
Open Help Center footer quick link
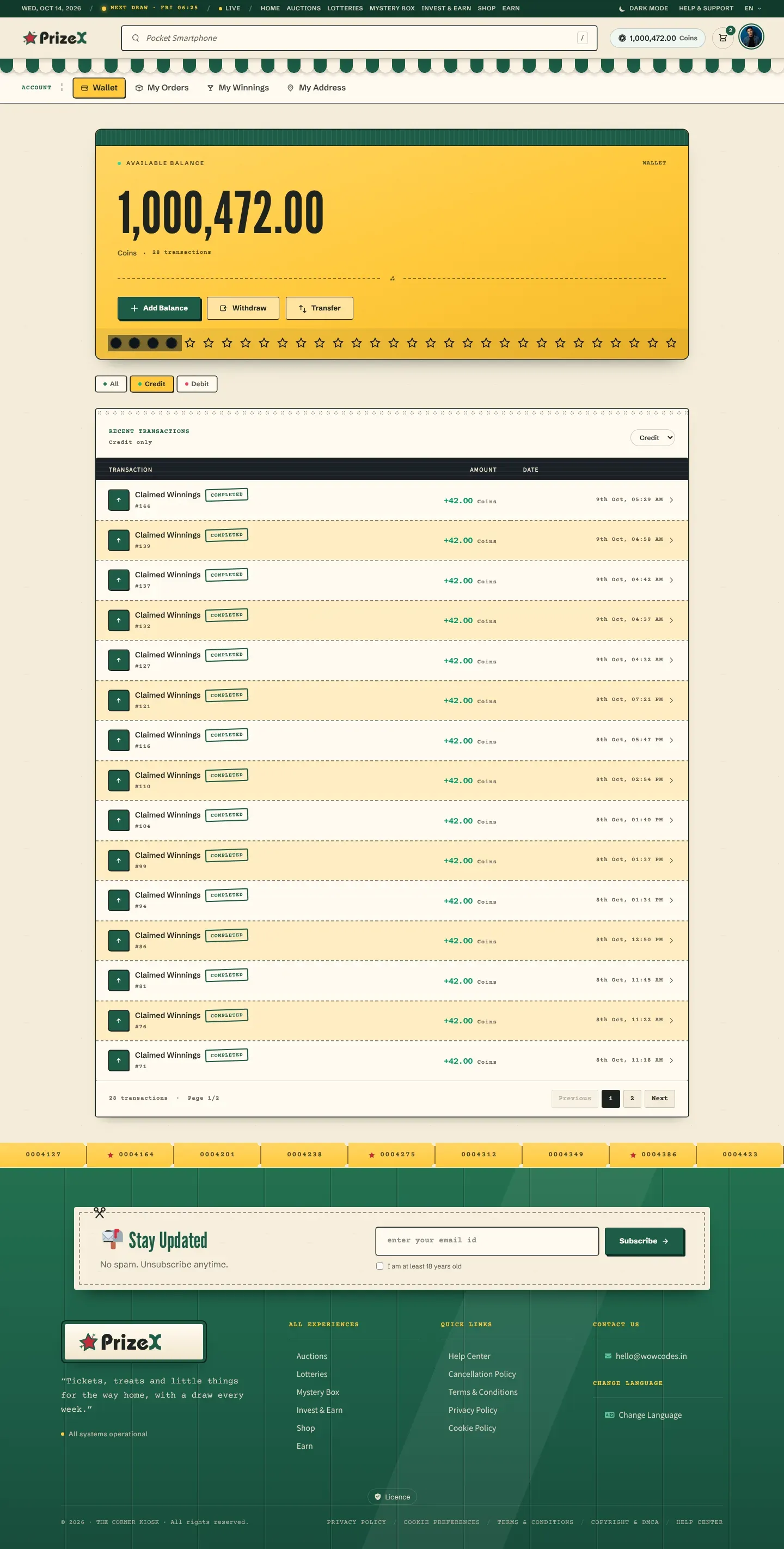click(469, 1356)
